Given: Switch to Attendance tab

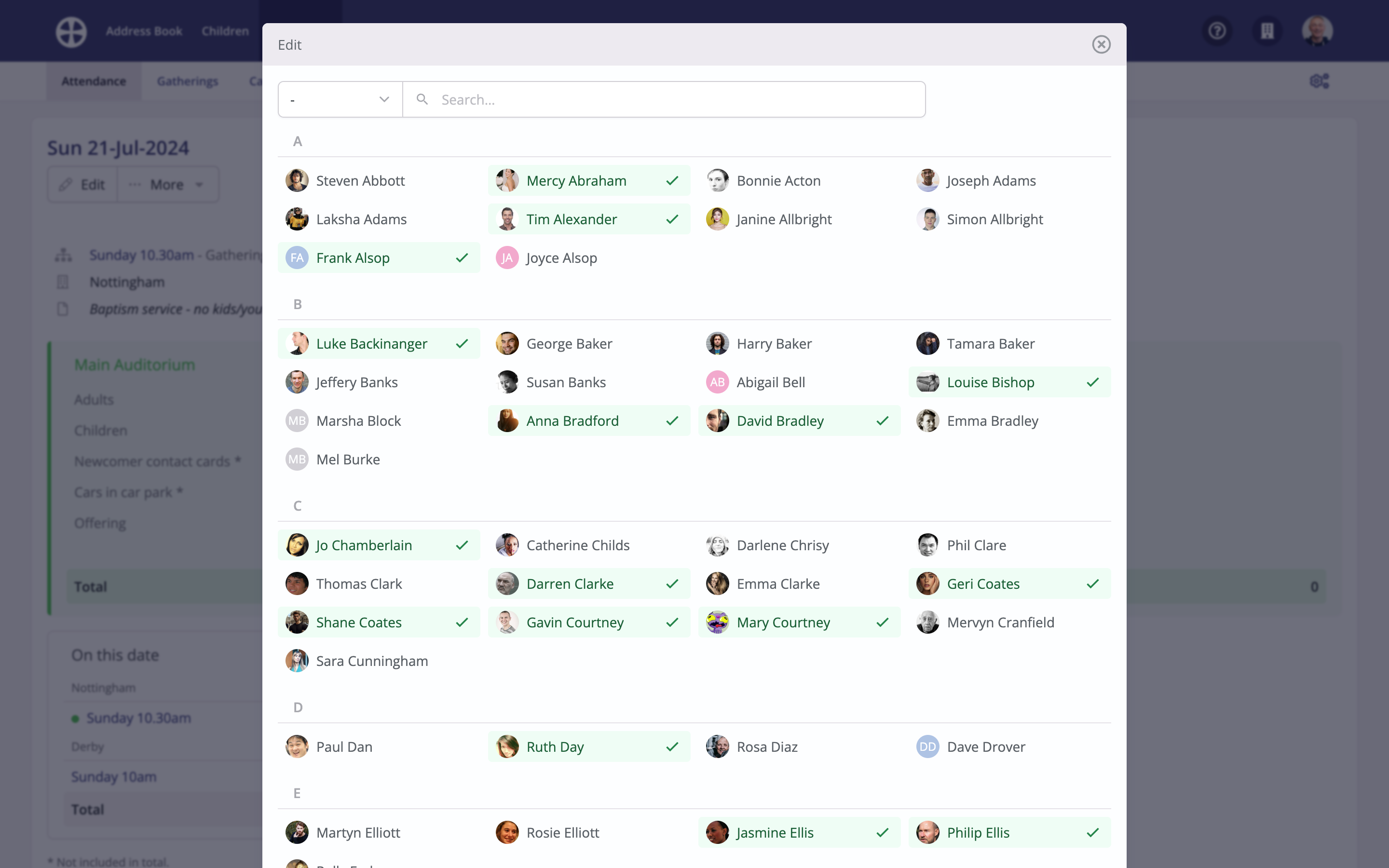Looking at the screenshot, I should [94, 81].
